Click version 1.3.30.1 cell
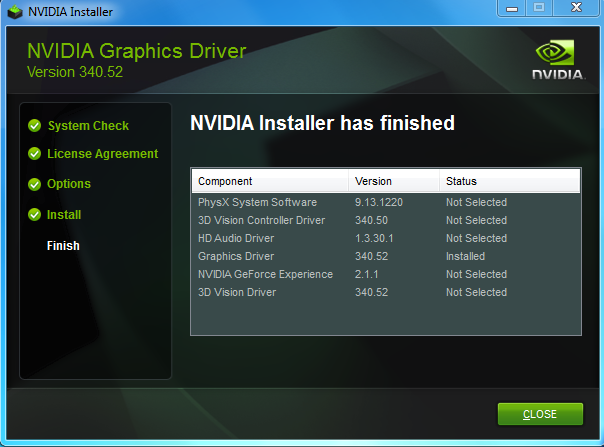 [x=374, y=238]
